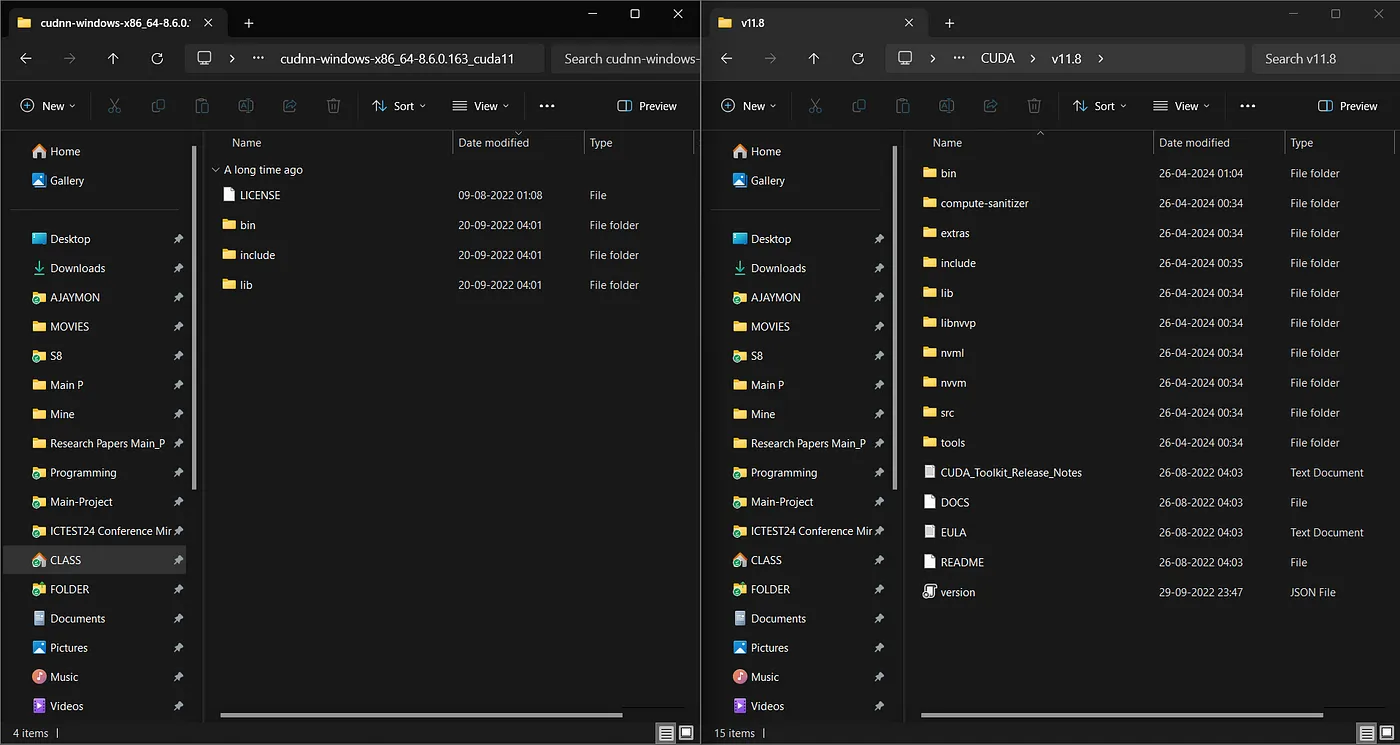1400x745 pixels.
Task: Go back in the cudnn window
Action: click(x=26, y=59)
